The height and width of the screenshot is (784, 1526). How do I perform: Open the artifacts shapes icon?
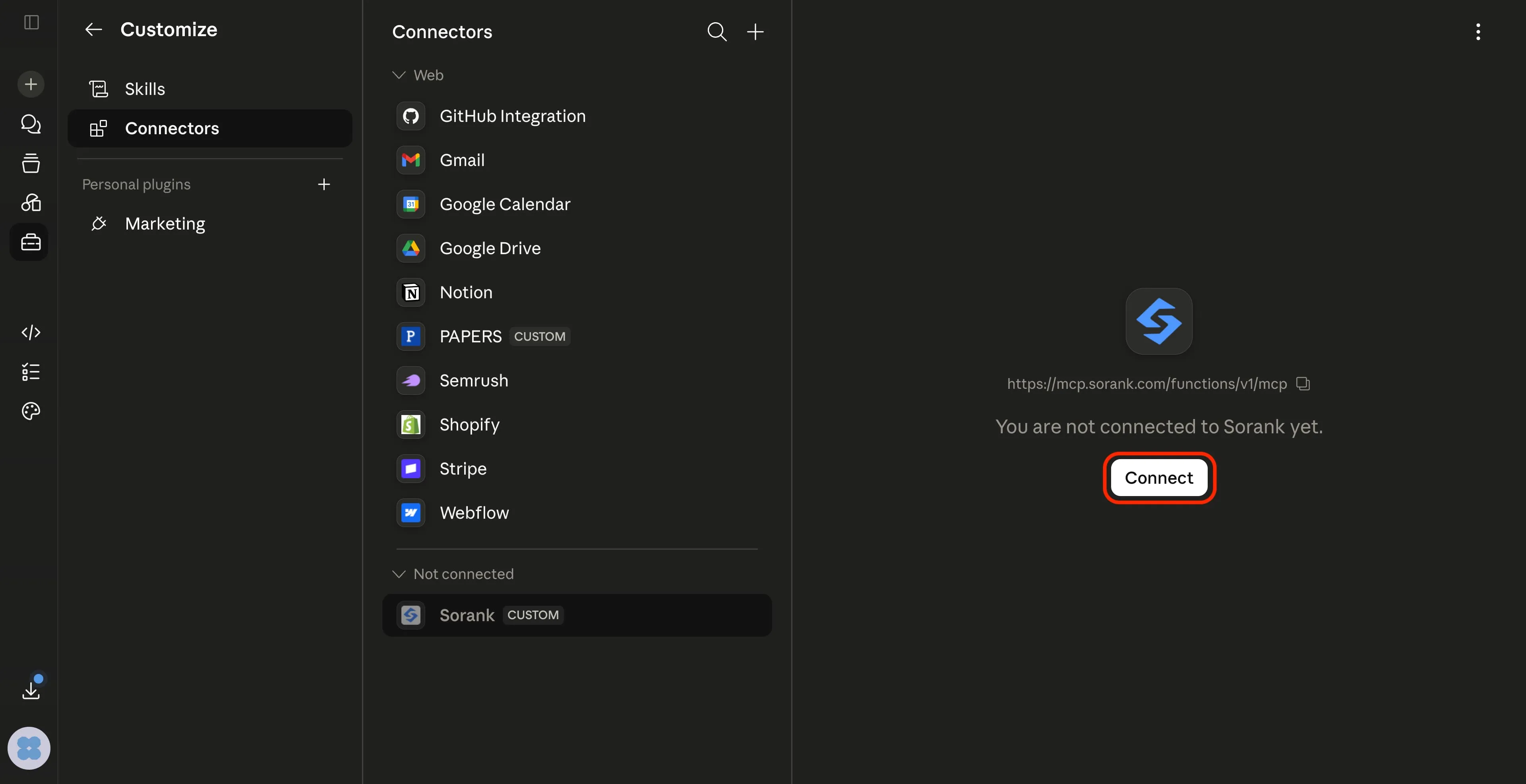[31, 203]
